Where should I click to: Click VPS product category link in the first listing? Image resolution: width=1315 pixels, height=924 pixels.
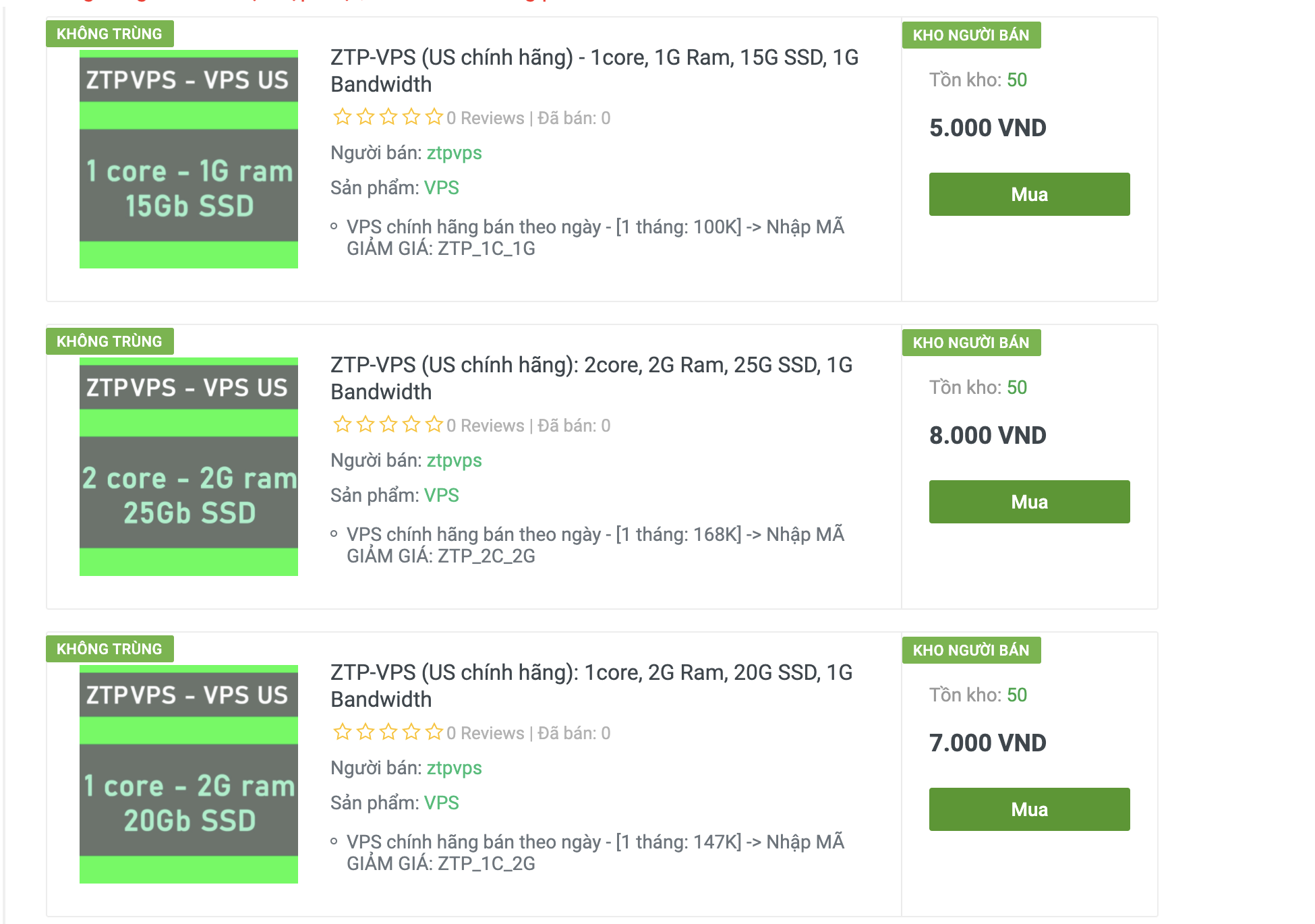(441, 187)
